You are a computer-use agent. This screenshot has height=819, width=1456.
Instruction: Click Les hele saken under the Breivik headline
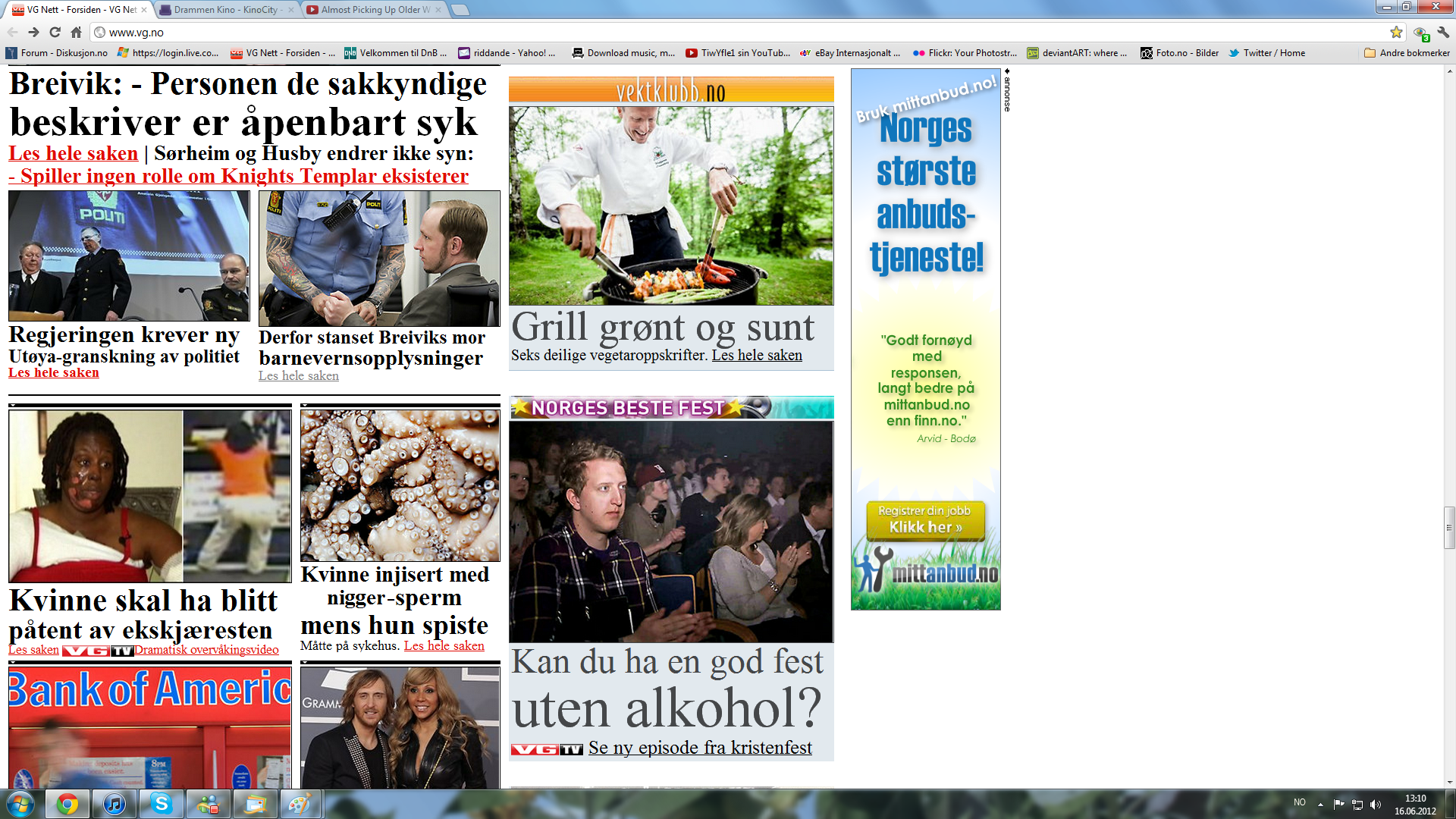tap(74, 153)
